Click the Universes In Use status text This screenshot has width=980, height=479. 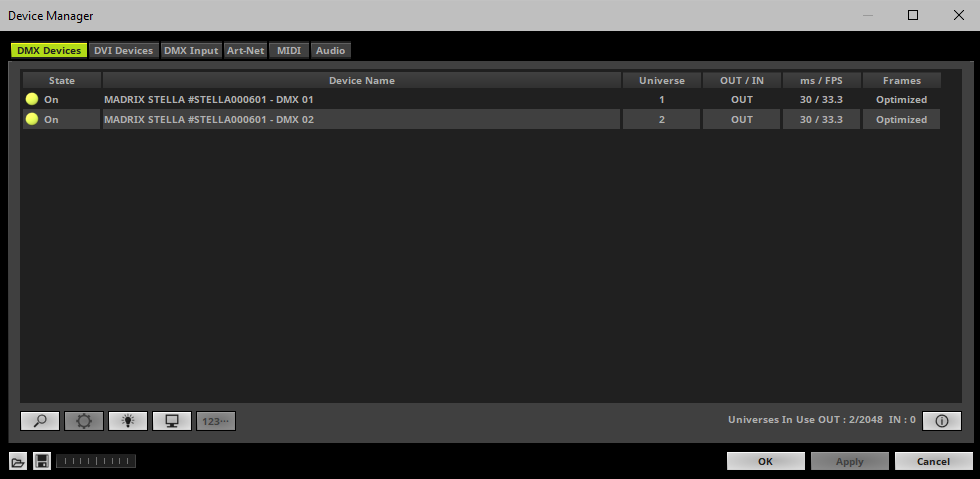click(822, 420)
